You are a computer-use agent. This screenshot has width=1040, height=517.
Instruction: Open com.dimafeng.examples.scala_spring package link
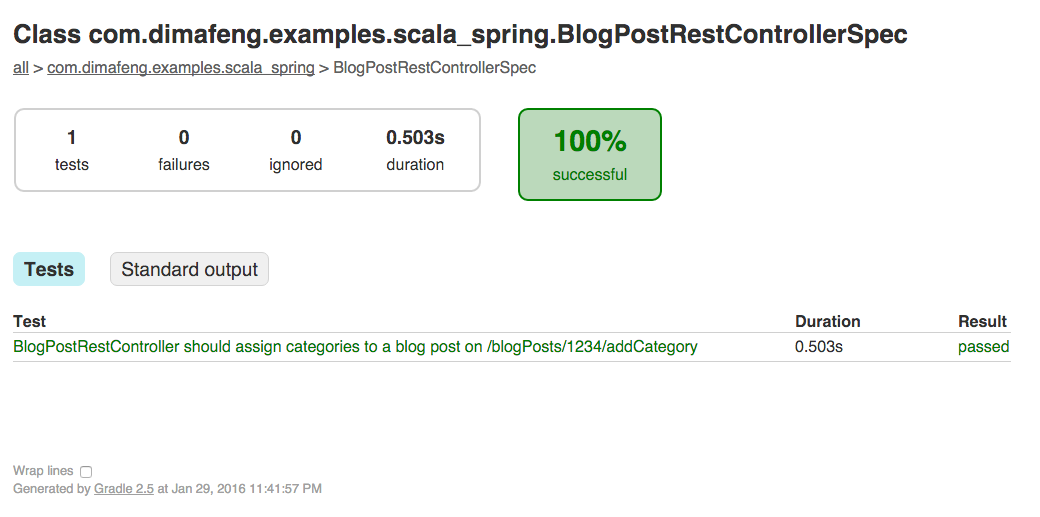(180, 68)
